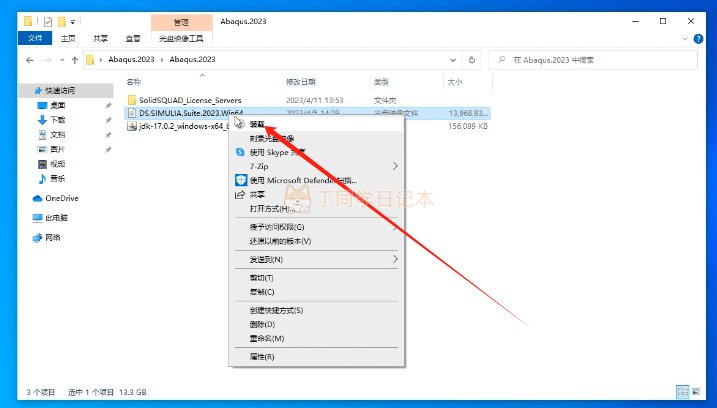Click the jdk installer file icon
The width and height of the screenshot is (717, 408).
pos(132,126)
